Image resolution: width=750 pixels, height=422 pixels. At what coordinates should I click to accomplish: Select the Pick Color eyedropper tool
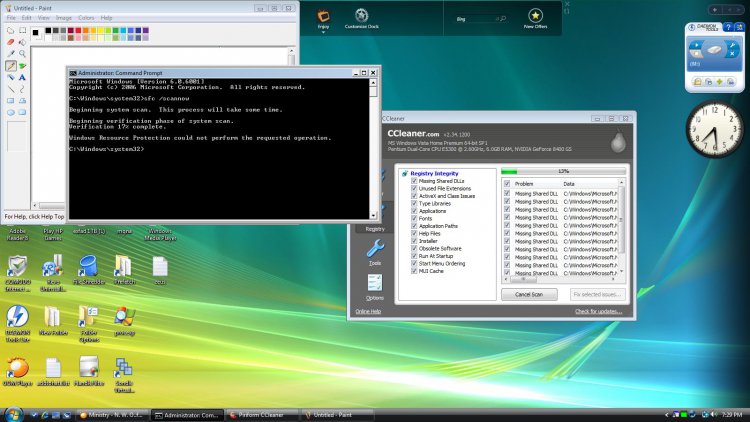(x=11, y=54)
